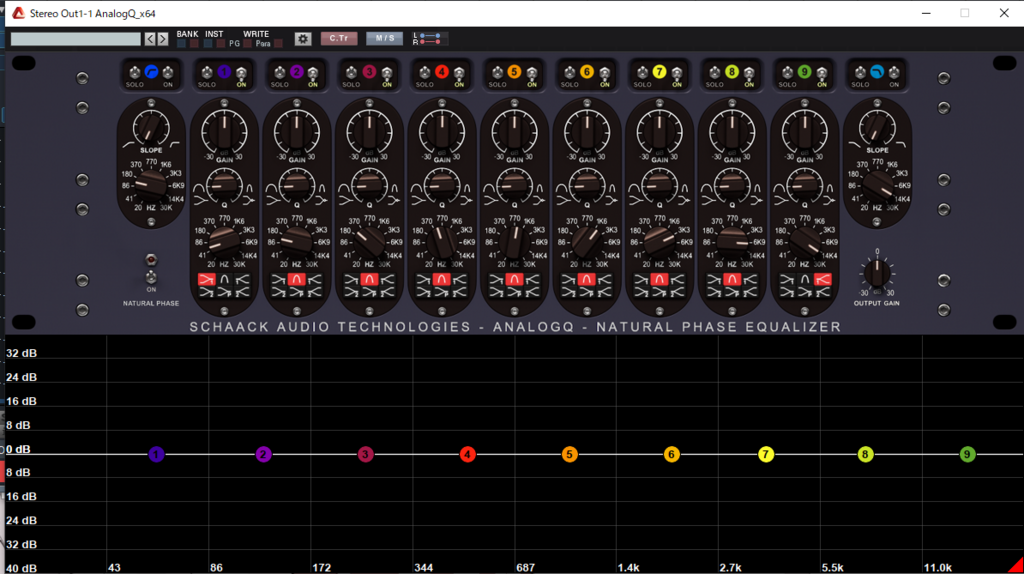Click the orange band 5 number badge
This screenshot has width=1024, height=574.
pyautogui.click(x=514, y=72)
